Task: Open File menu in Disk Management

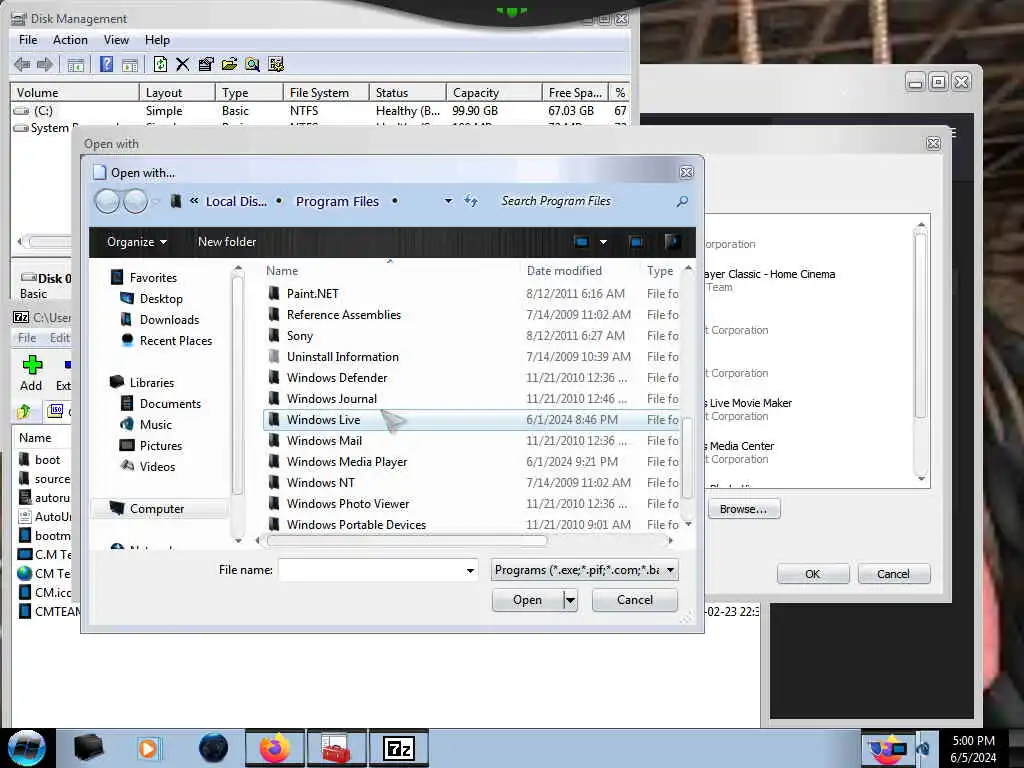Action: click(x=28, y=40)
